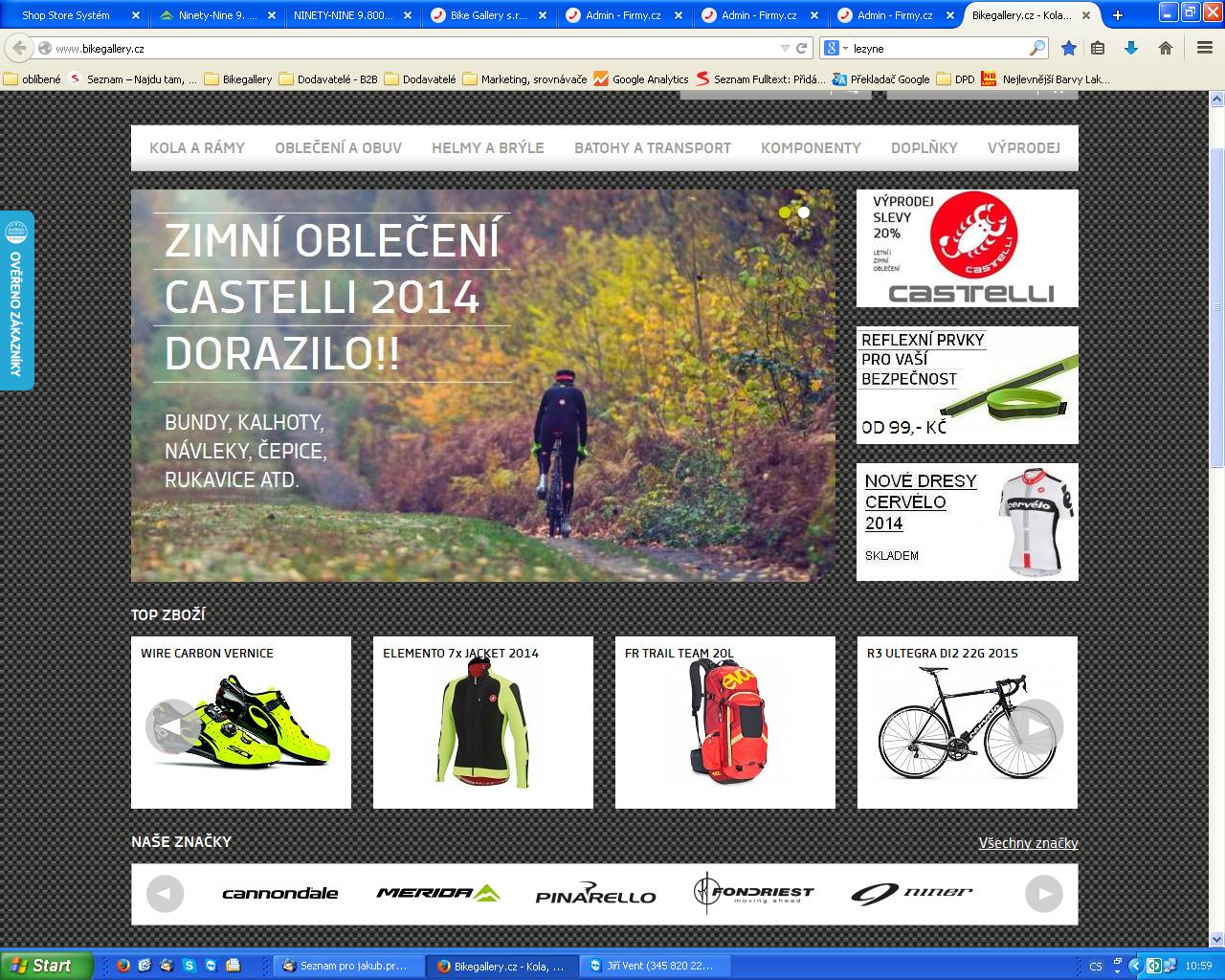This screenshot has height=980, width=1225.
Task: Click the Firefox back arrow button
Action: [19, 48]
